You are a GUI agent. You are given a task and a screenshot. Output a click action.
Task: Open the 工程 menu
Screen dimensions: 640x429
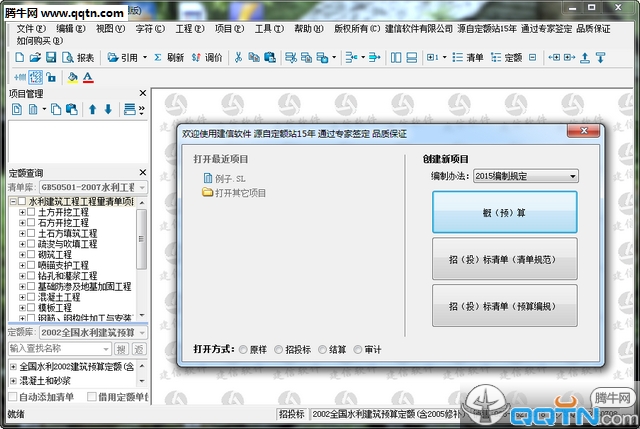(190, 29)
